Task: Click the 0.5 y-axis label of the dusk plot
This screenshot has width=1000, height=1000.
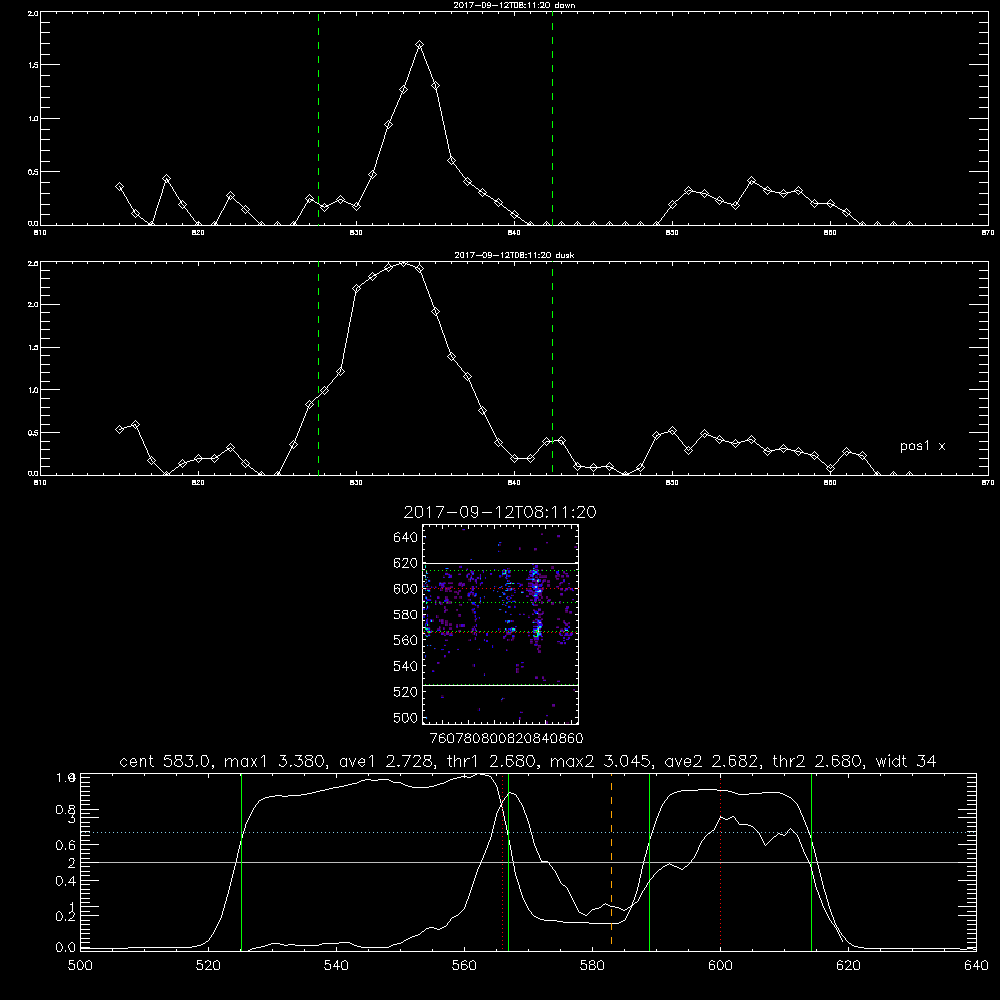Action: [34, 432]
